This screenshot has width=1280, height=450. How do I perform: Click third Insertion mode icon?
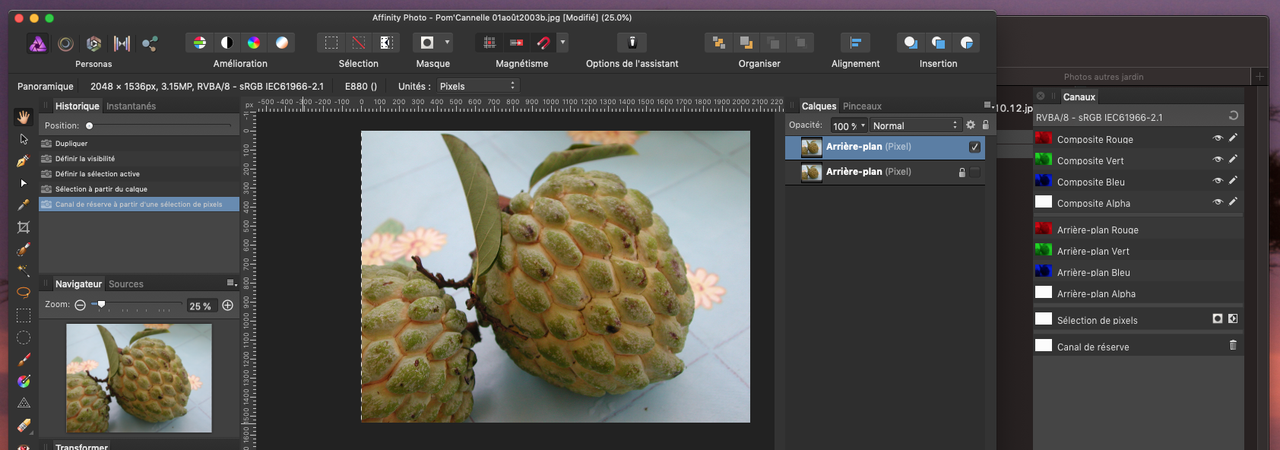[966, 43]
